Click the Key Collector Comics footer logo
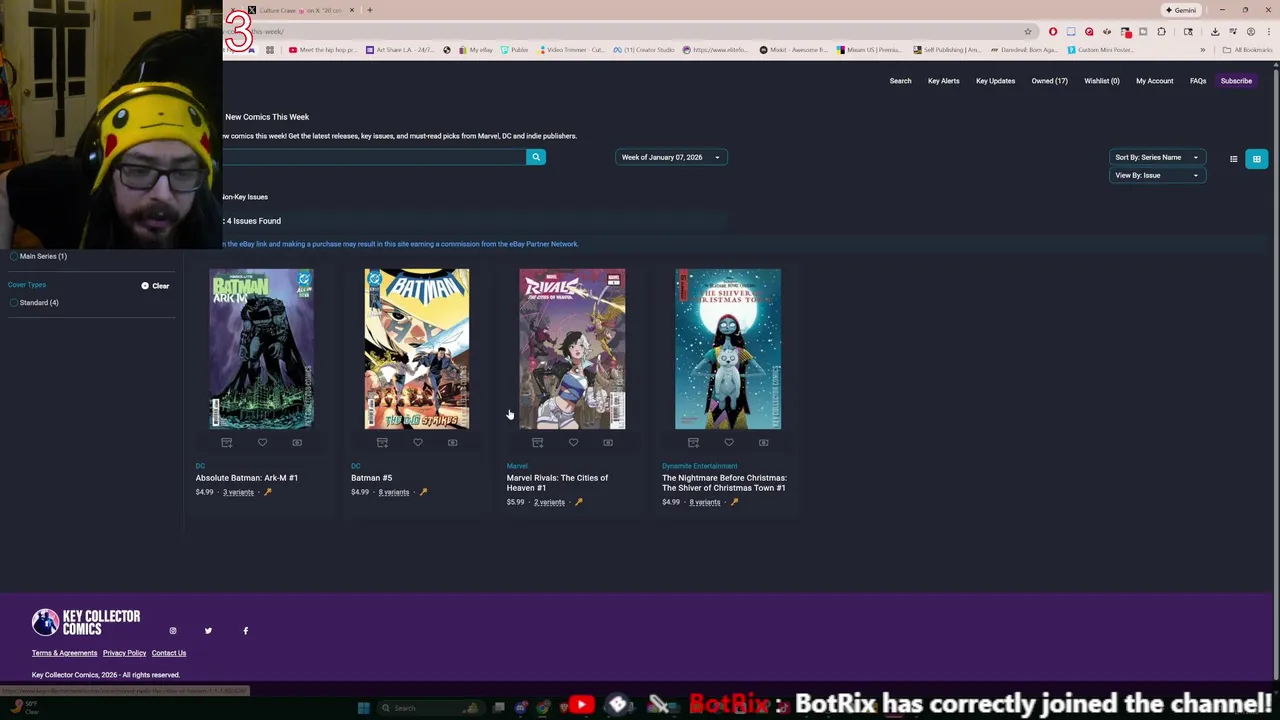This screenshot has height=720, width=1280. 86,623
